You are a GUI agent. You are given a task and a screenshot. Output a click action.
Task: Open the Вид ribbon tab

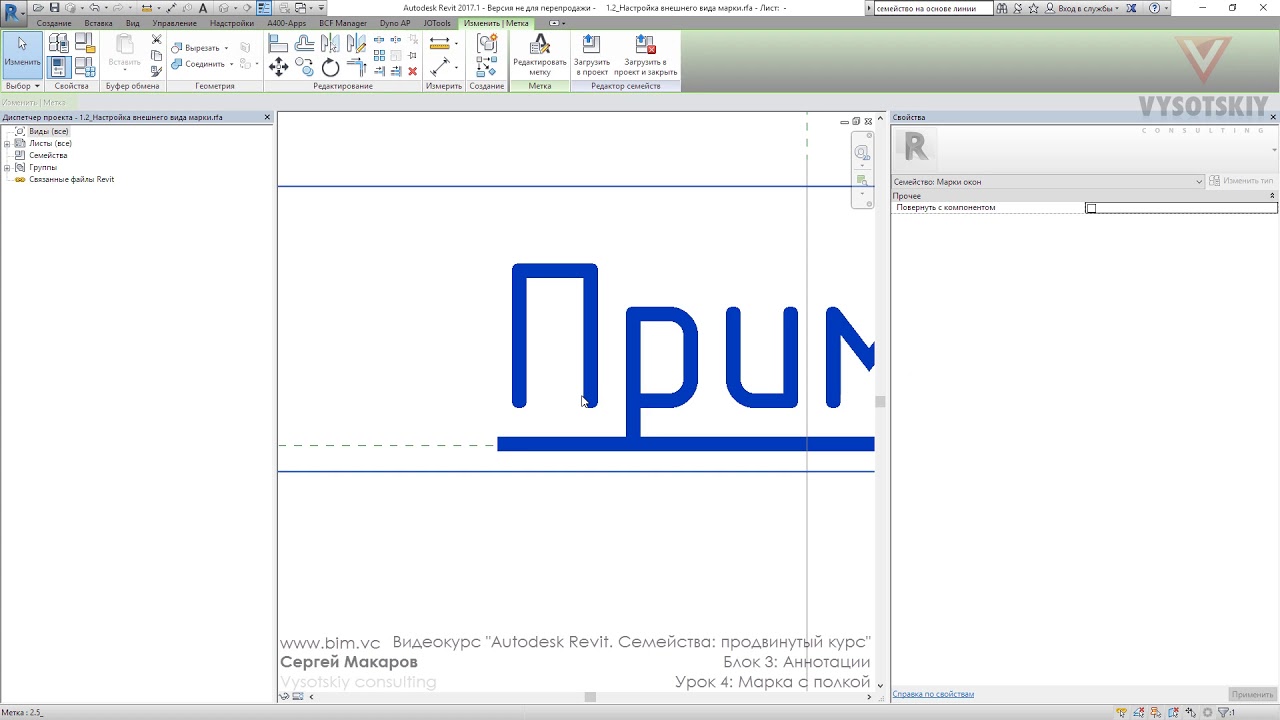coord(132,23)
